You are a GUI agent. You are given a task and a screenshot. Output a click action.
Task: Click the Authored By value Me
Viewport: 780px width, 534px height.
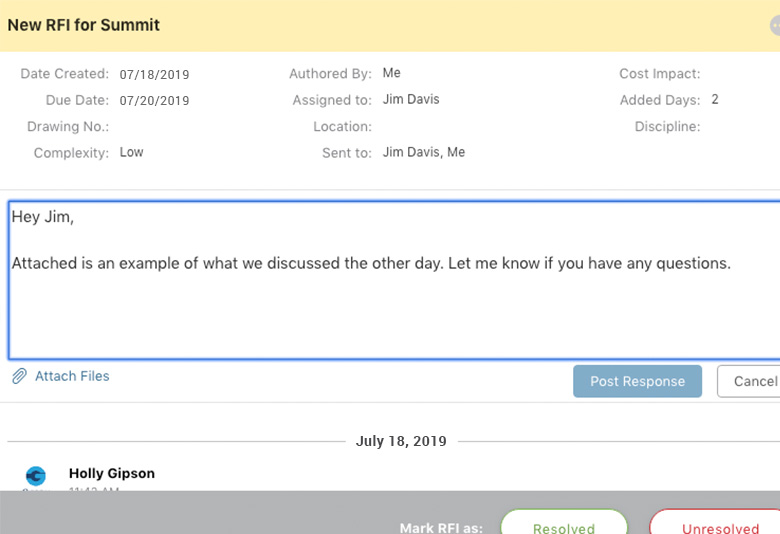tap(391, 73)
